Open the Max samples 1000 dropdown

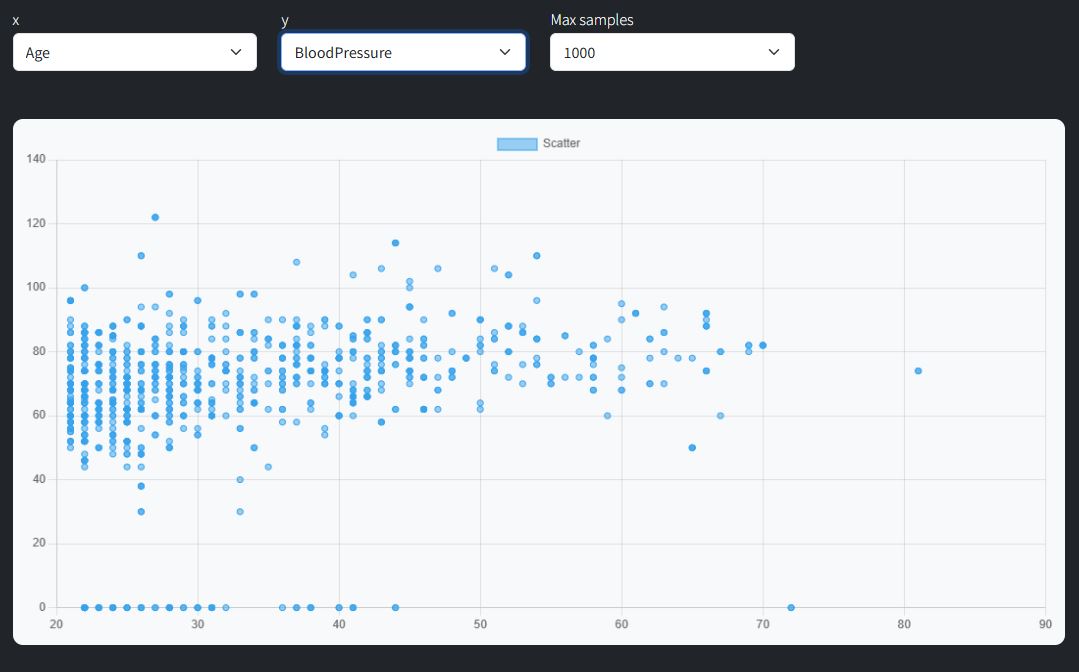(x=671, y=52)
